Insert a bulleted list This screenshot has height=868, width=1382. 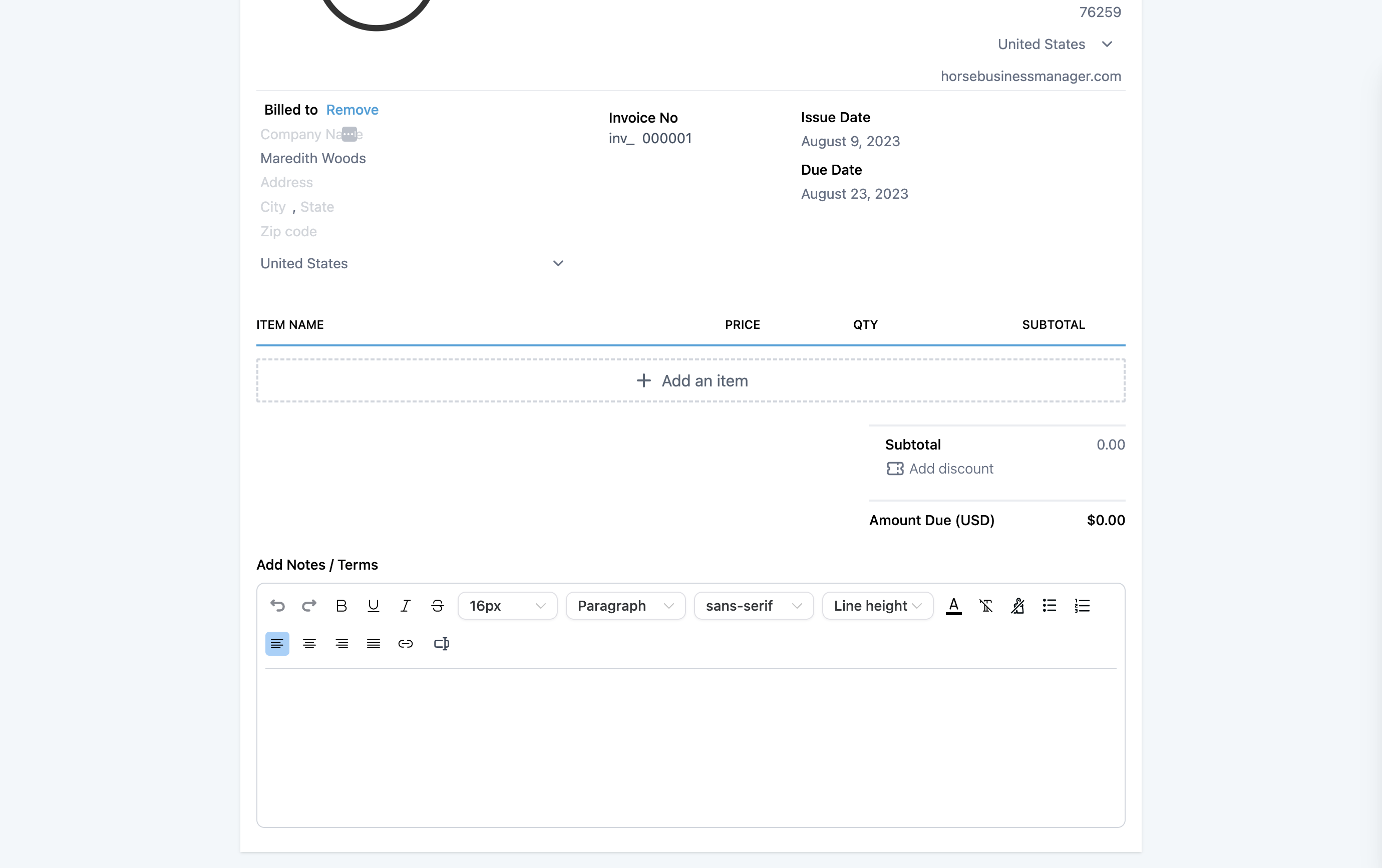click(1050, 605)
